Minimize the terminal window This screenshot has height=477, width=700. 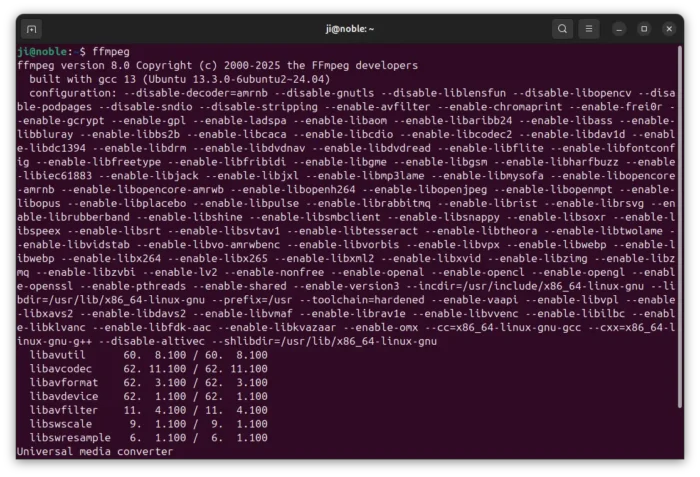click(x=619, y=29)
